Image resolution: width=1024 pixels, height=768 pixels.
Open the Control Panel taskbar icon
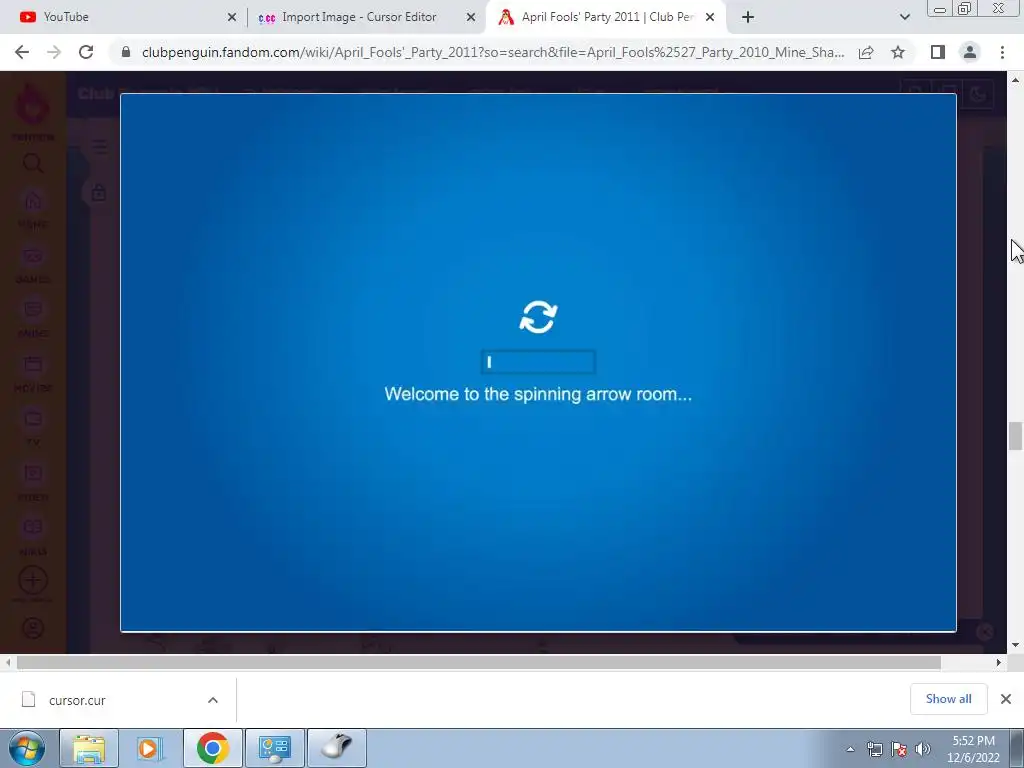pos(274,748)
